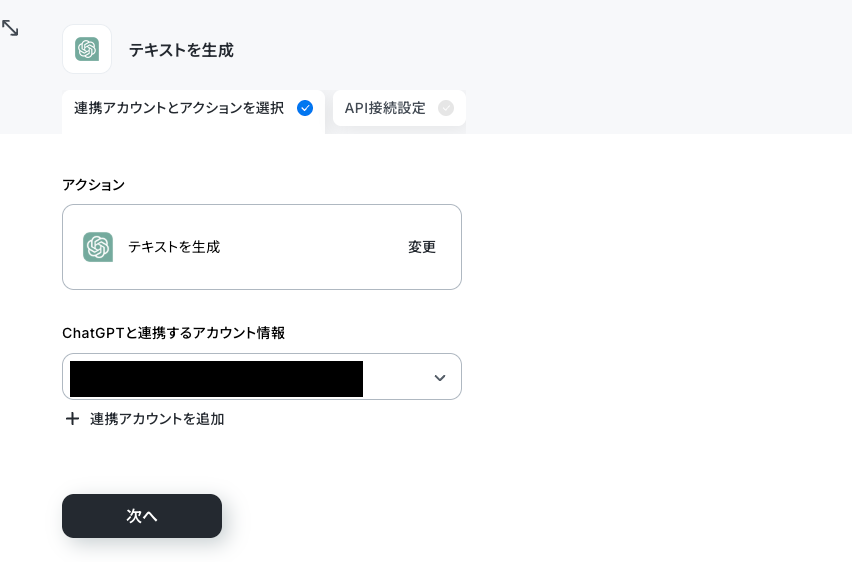852x562 pixels.
Task: Click the ChatGPTと連携するアカウント情報 label
Action: tap(173, 333)
